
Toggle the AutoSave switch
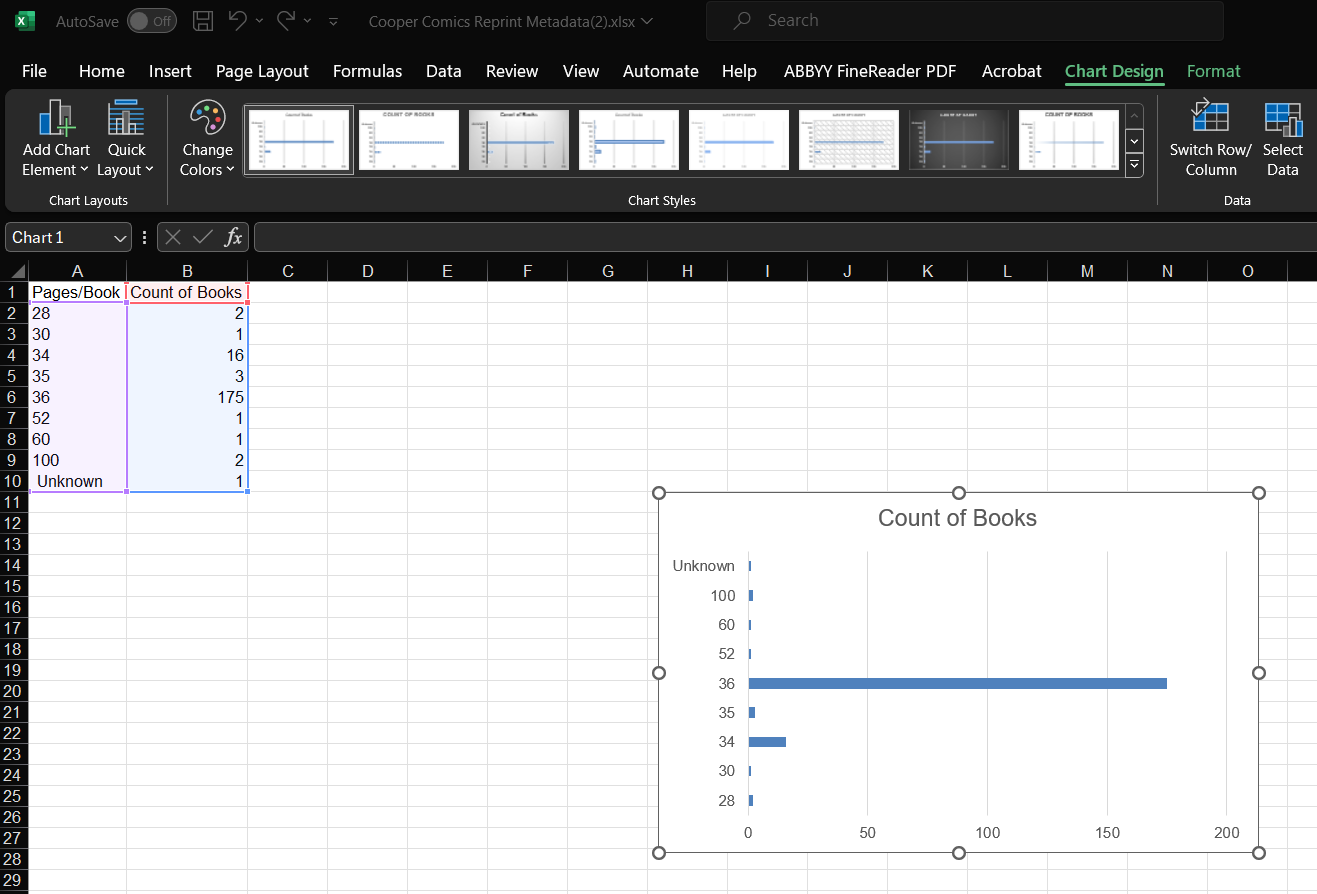click(x=151, y=21)
